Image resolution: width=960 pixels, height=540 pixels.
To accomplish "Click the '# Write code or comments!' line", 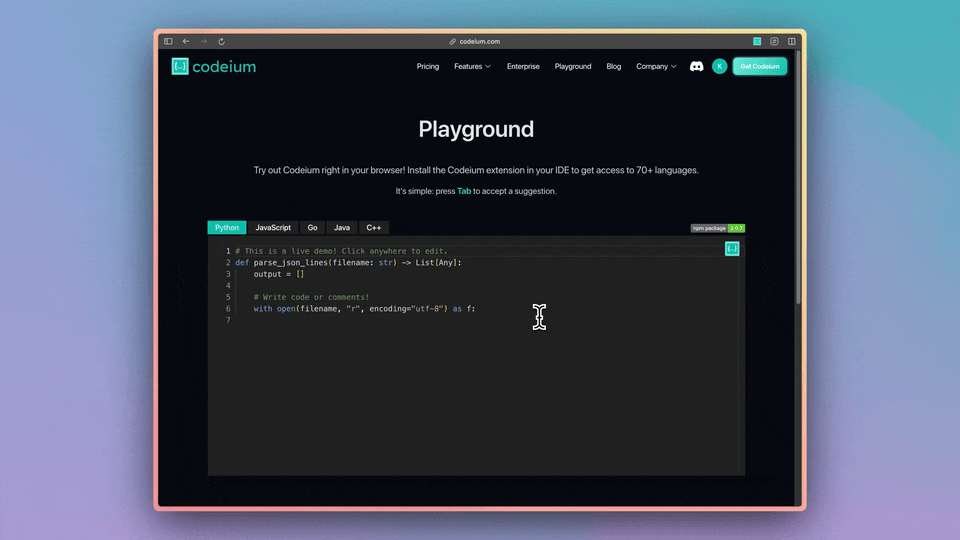I will point(312,297).
